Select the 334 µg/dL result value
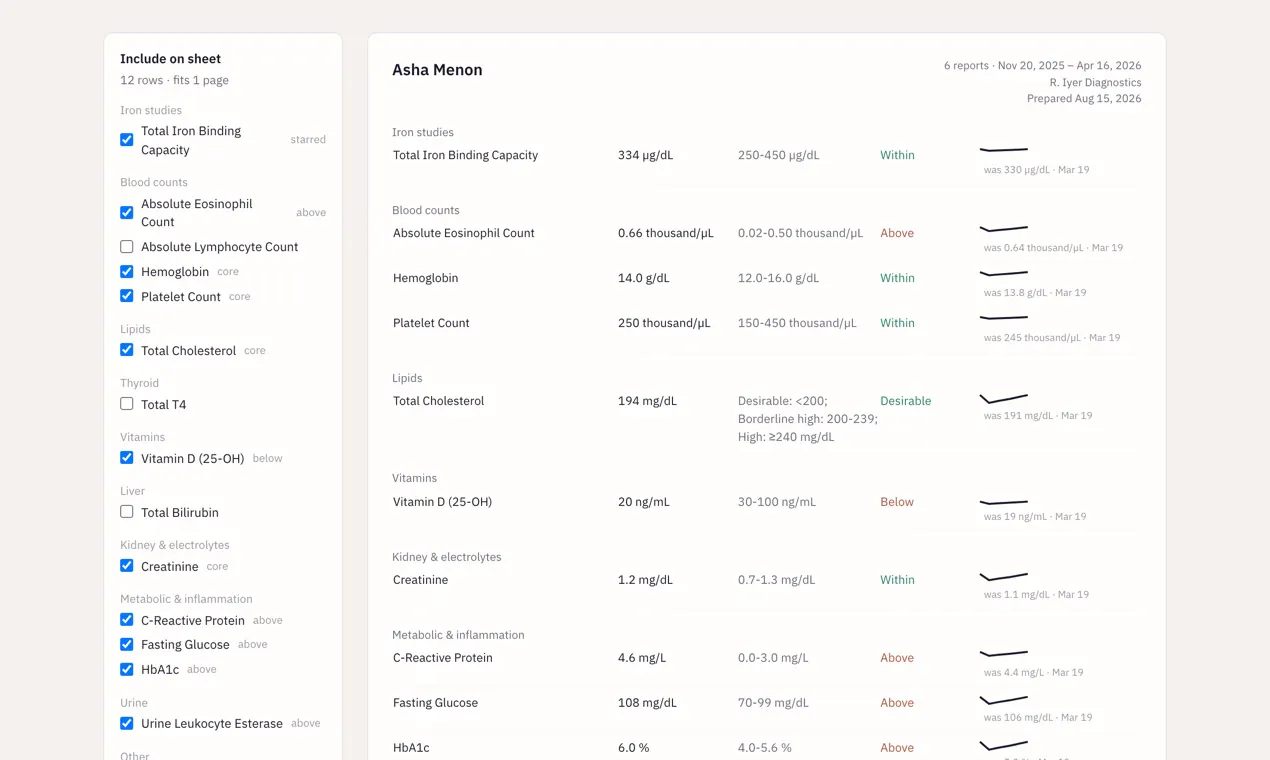 (x=645, y=156)
